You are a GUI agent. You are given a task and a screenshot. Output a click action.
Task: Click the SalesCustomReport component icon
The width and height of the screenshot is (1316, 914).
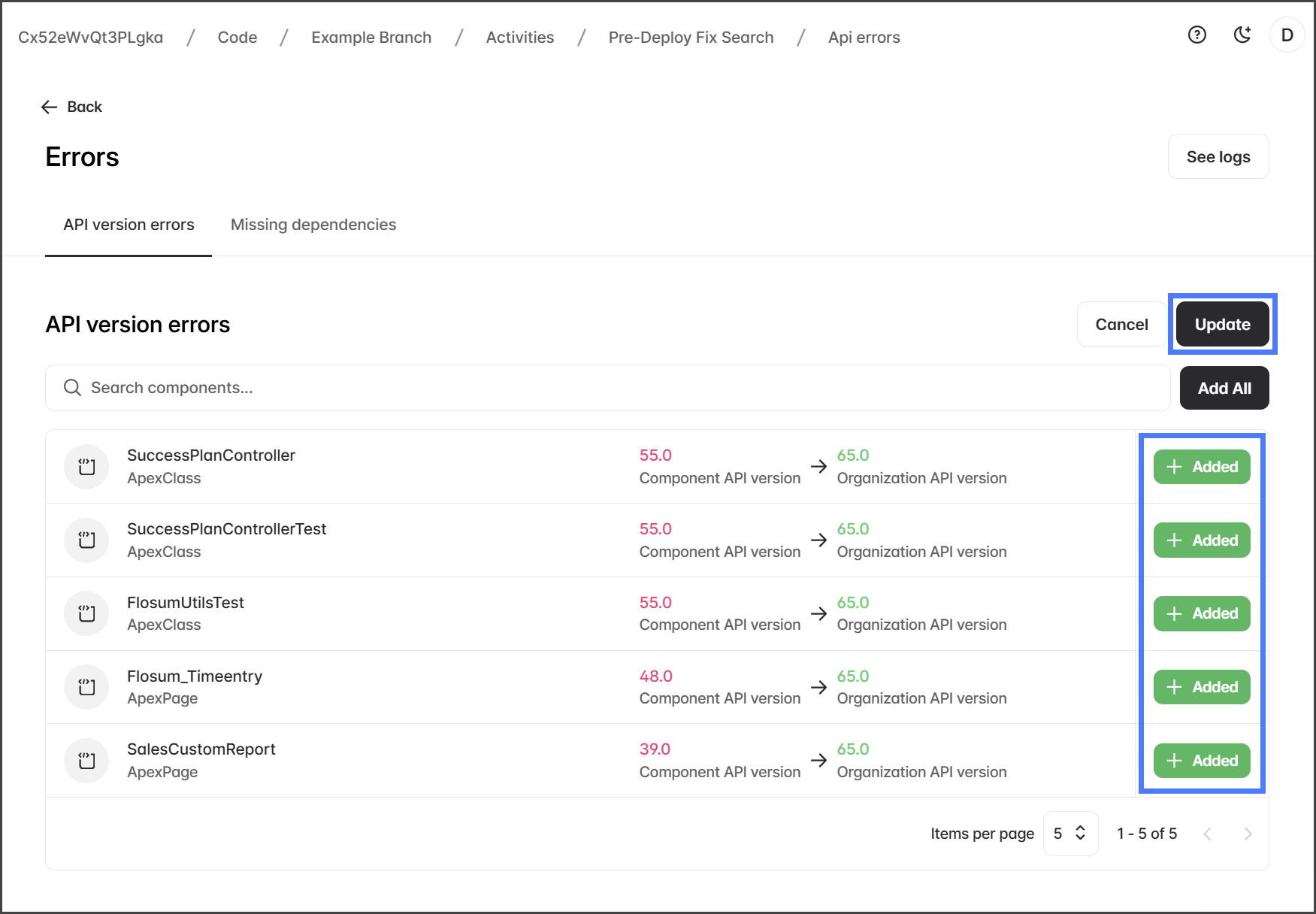(87, 761)
